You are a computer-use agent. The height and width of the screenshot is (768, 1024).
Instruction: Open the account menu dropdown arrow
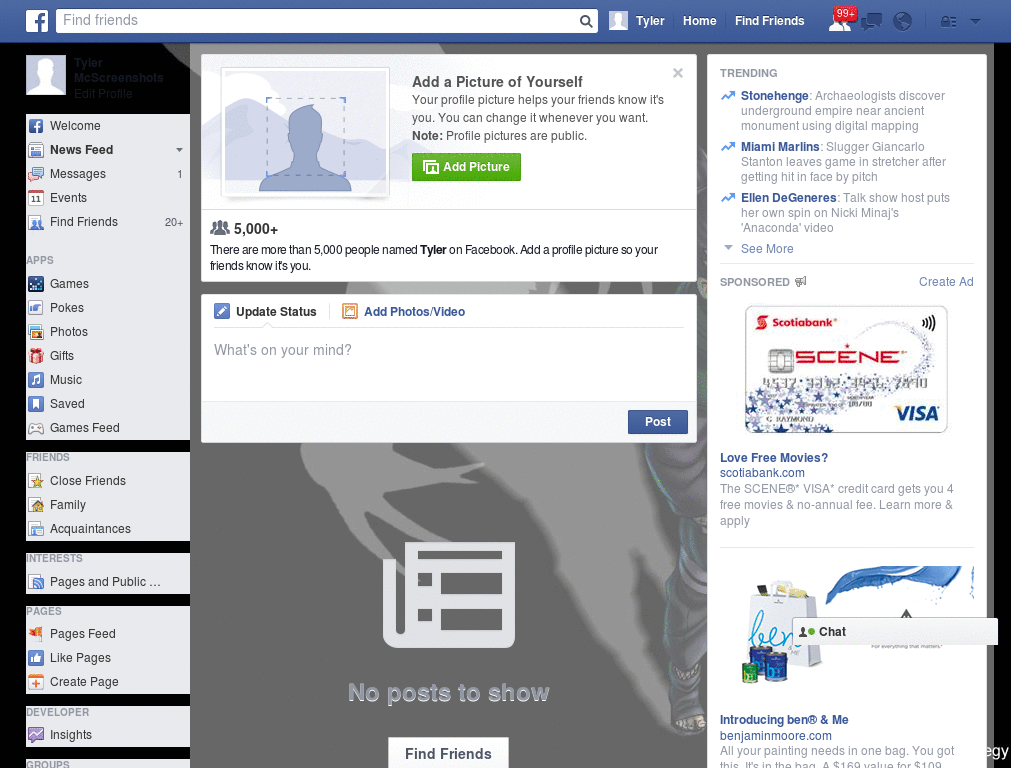975,21
